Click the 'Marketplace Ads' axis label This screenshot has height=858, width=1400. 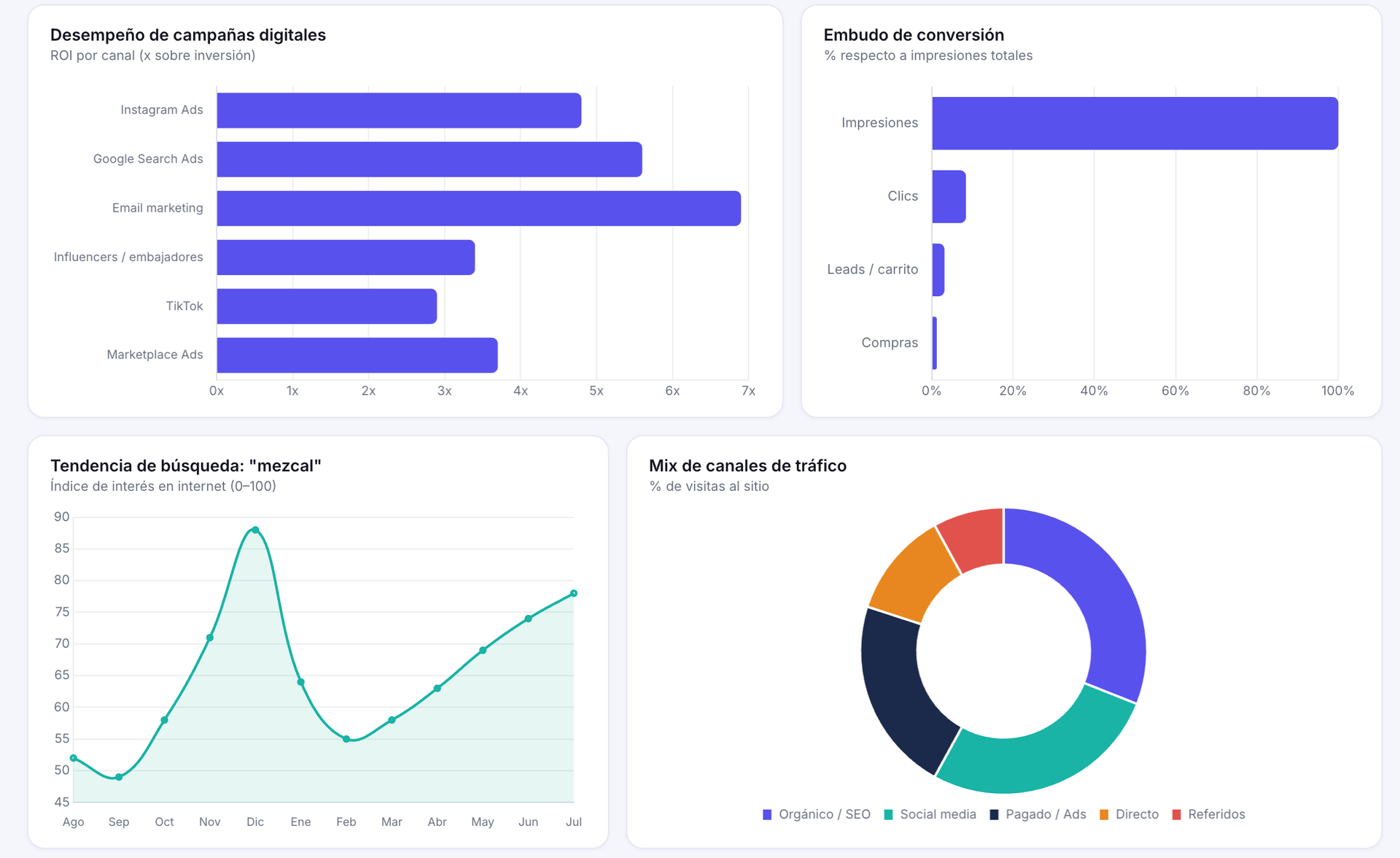click(155, 355)
